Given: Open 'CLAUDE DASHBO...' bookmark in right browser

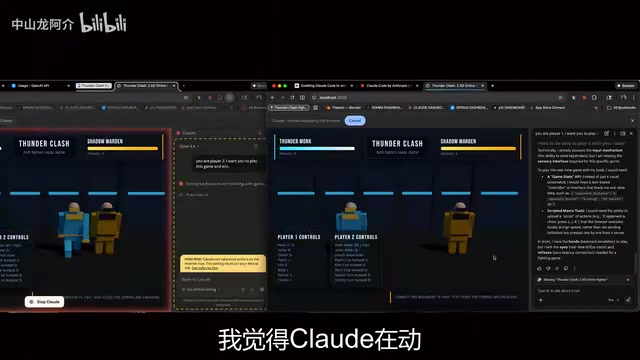Looking at the screenshot, I should (x=426, y=108).
